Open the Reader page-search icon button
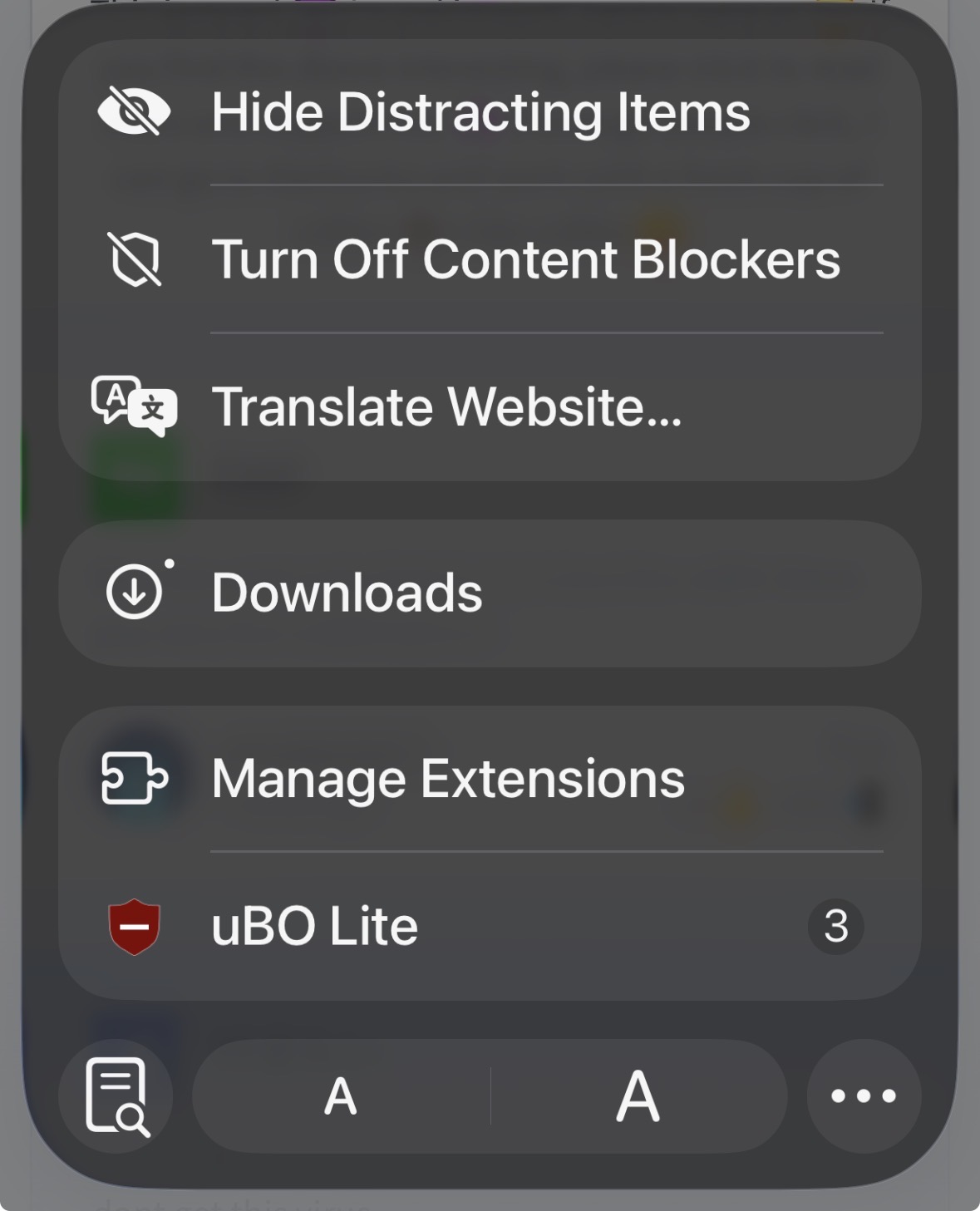Viewport: 980px width, 1211px height. pyautogui.click(x=116, y=1095)
